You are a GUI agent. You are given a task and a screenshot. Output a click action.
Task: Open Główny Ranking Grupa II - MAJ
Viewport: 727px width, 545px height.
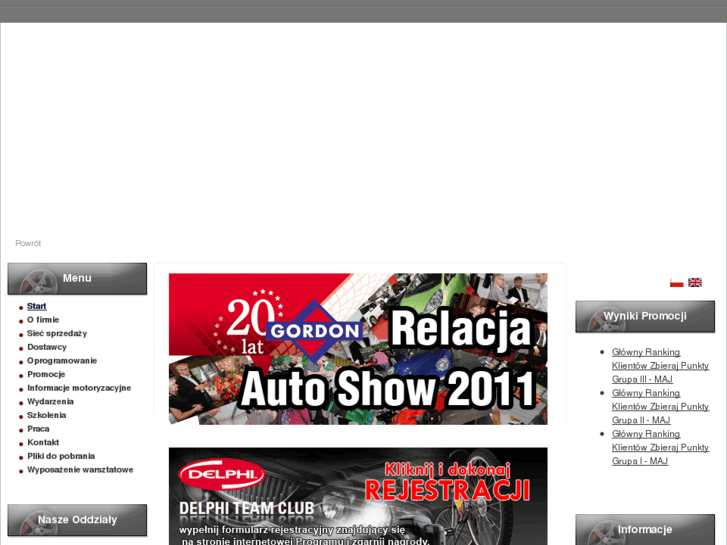point(660,406)
